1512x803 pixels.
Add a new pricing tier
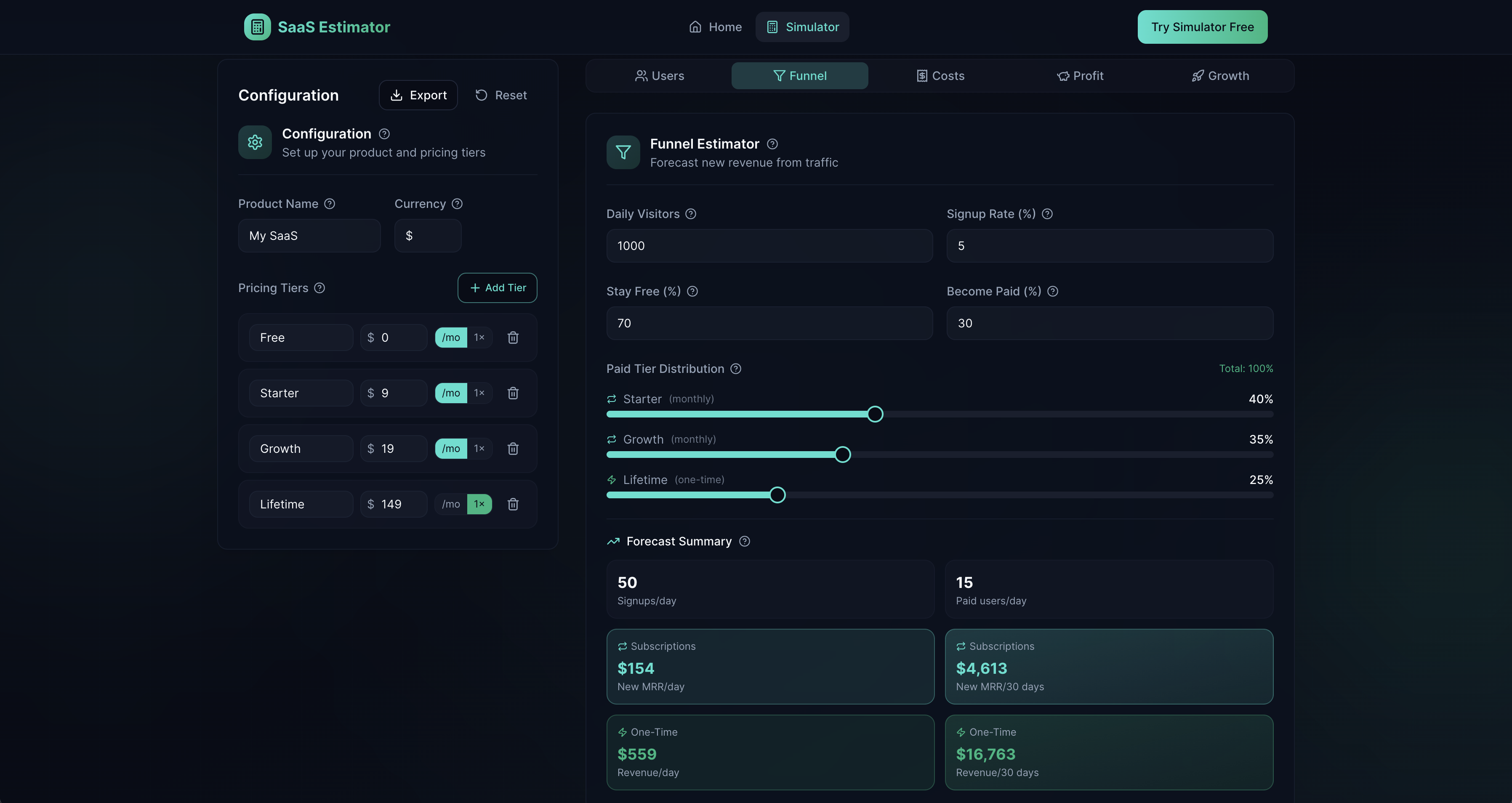[x=497, y=287]
